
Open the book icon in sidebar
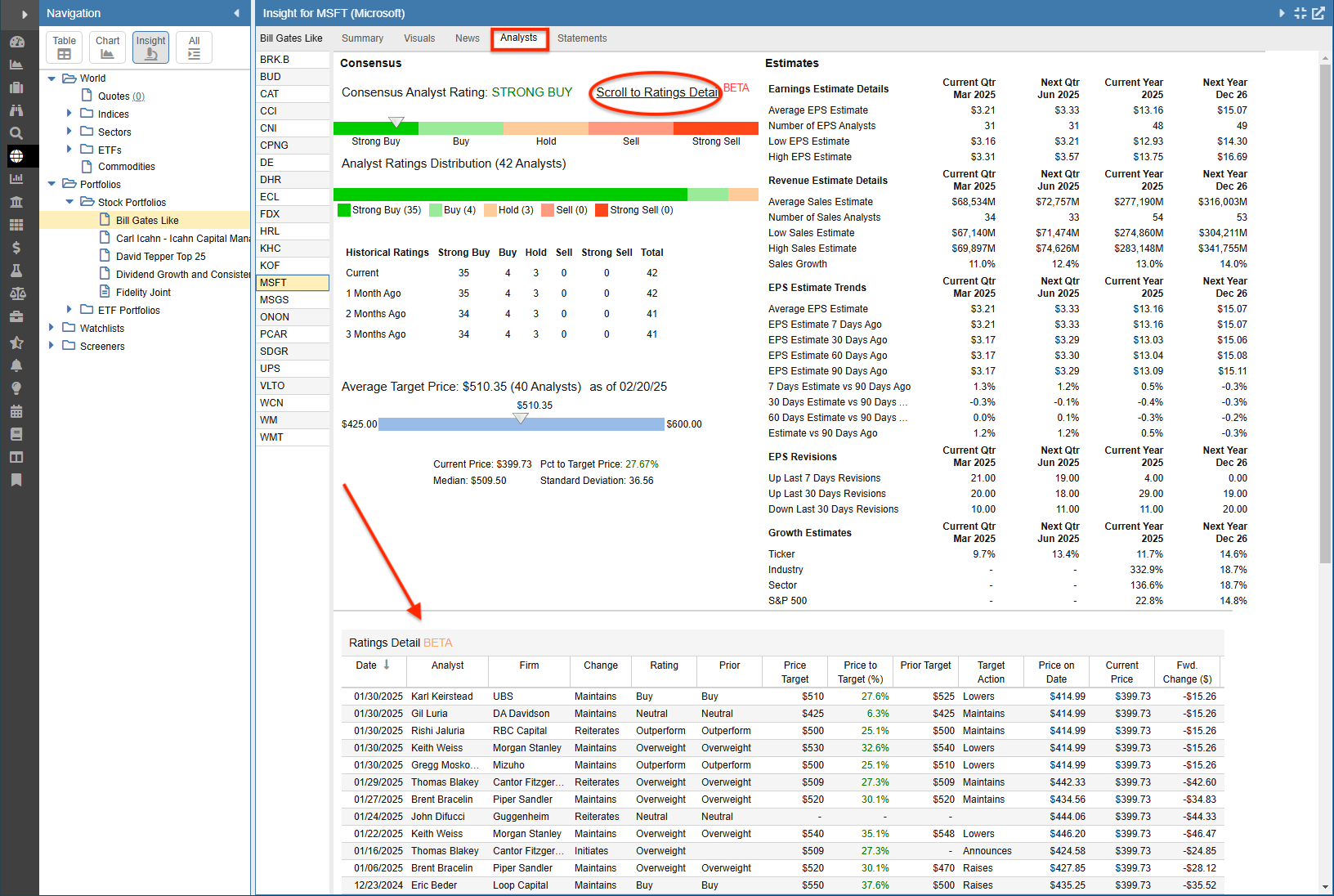tap(16, 434)
